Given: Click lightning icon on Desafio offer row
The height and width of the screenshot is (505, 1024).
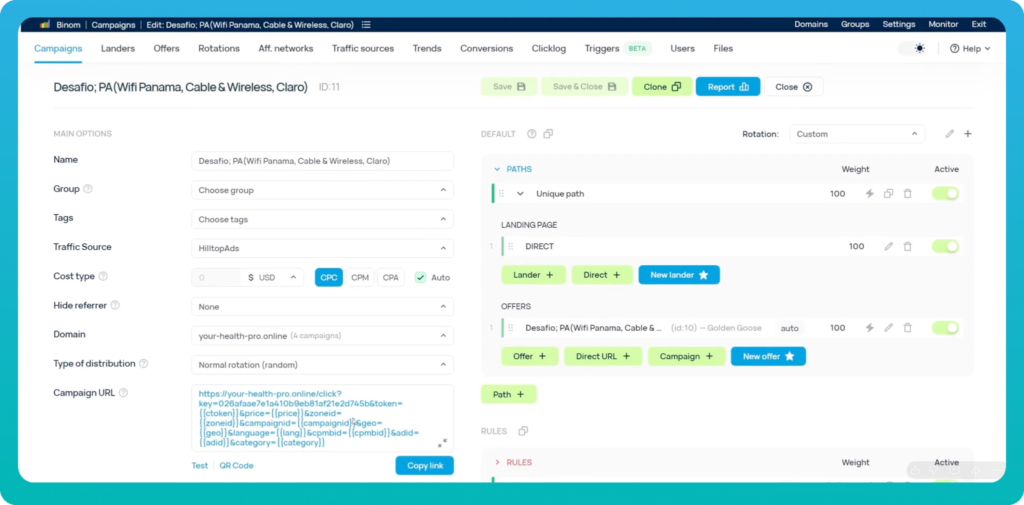Looking at the screenshot, I should click(869, 328).
